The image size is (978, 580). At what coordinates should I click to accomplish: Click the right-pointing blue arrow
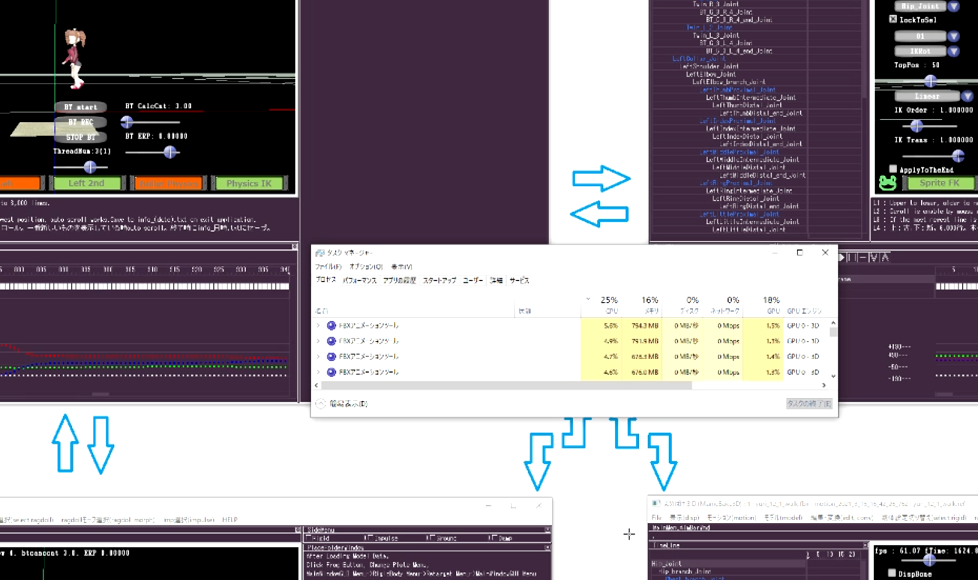(x=601, y=179)
